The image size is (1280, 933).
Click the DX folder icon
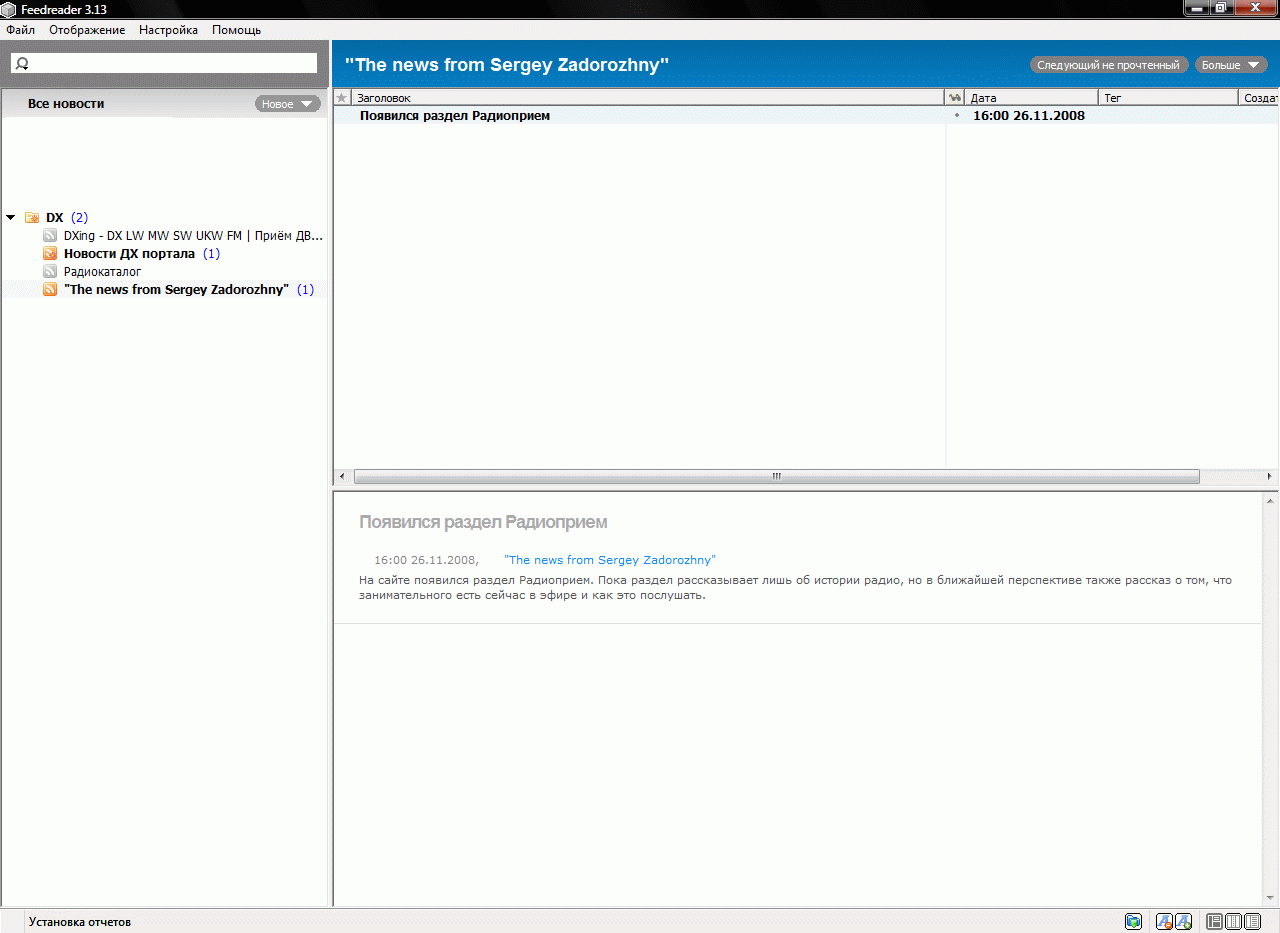(32, 217)
